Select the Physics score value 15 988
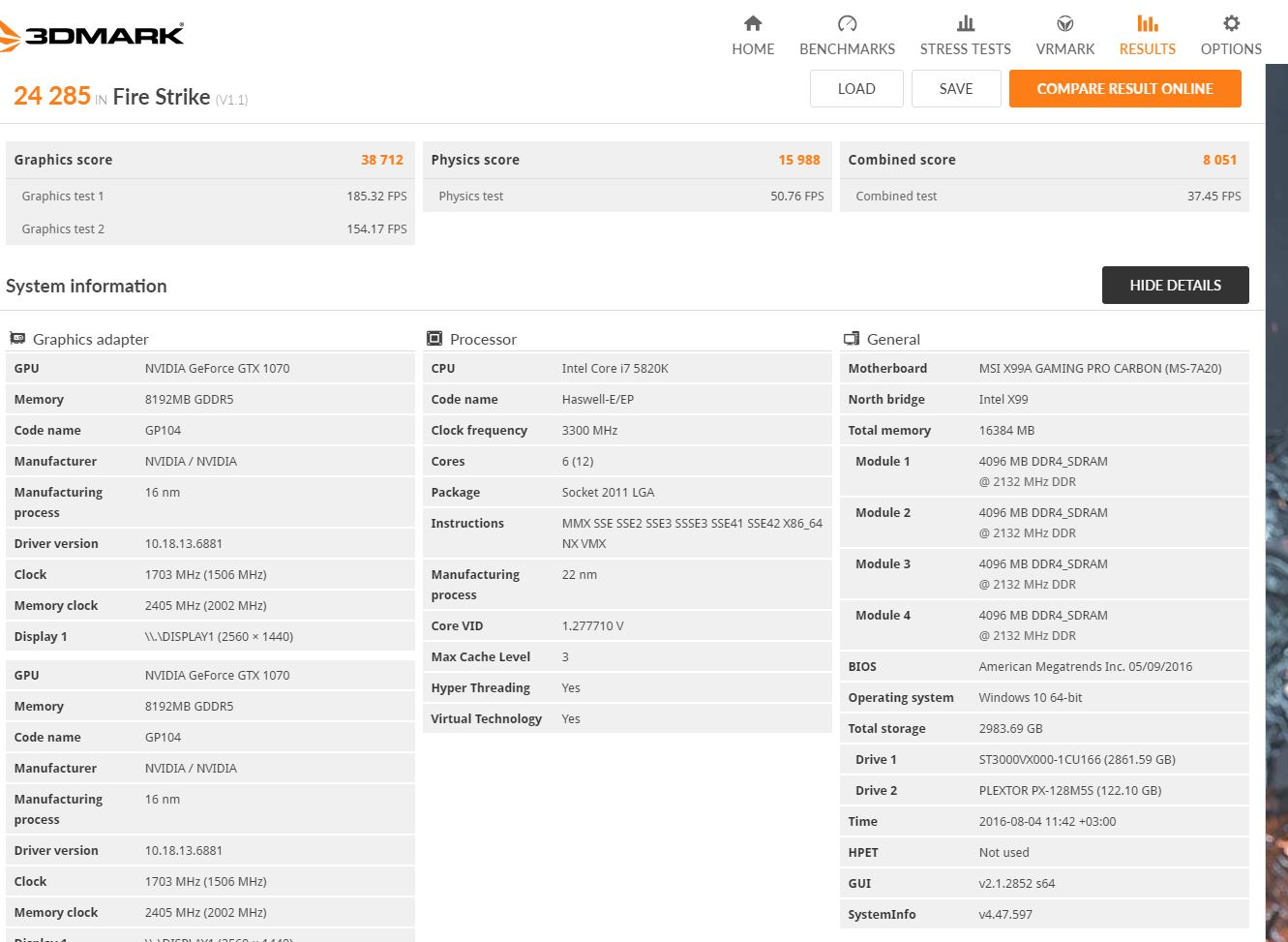 (x=799, y=160)
